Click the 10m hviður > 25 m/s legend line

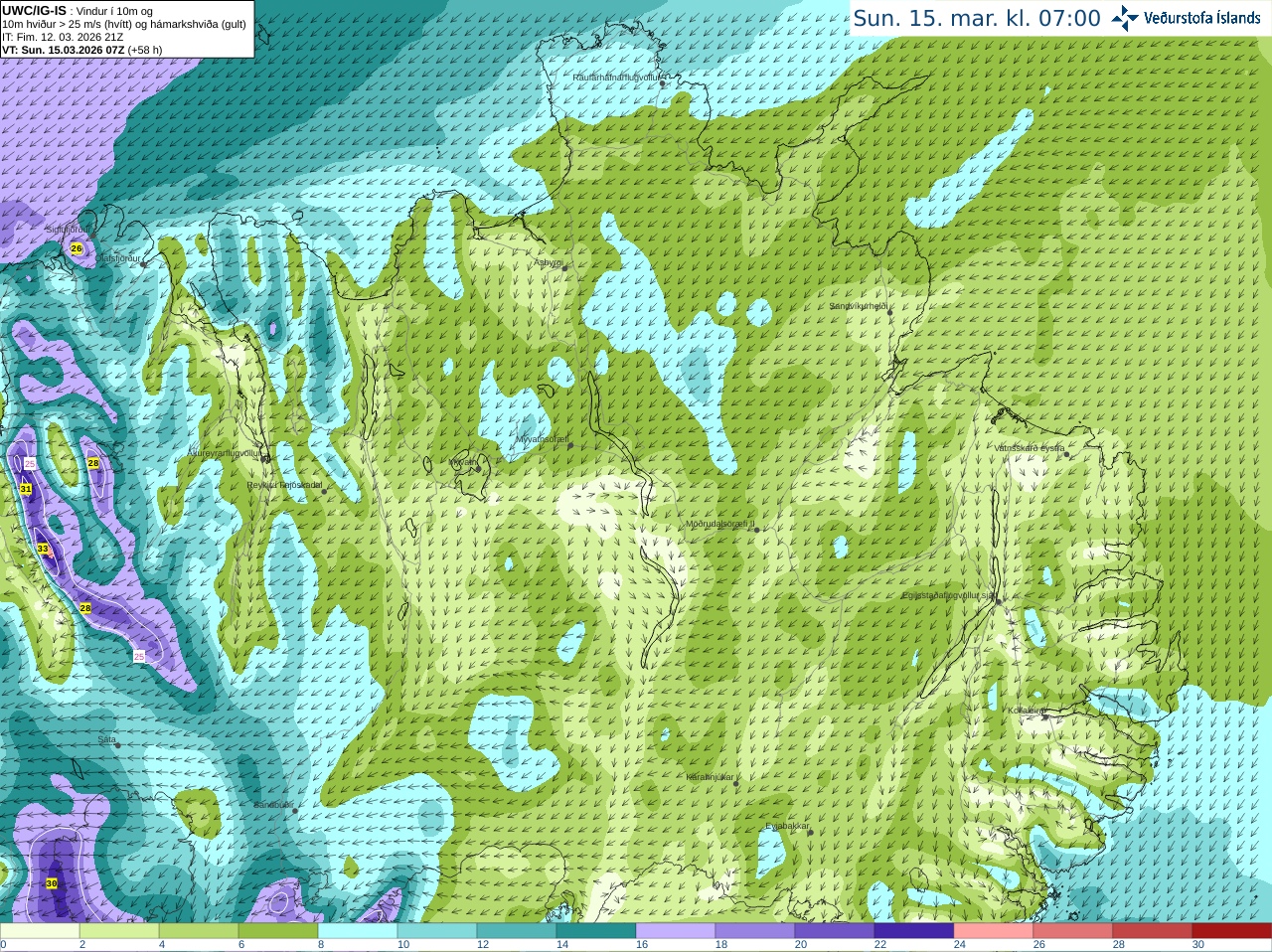(124, 24)
